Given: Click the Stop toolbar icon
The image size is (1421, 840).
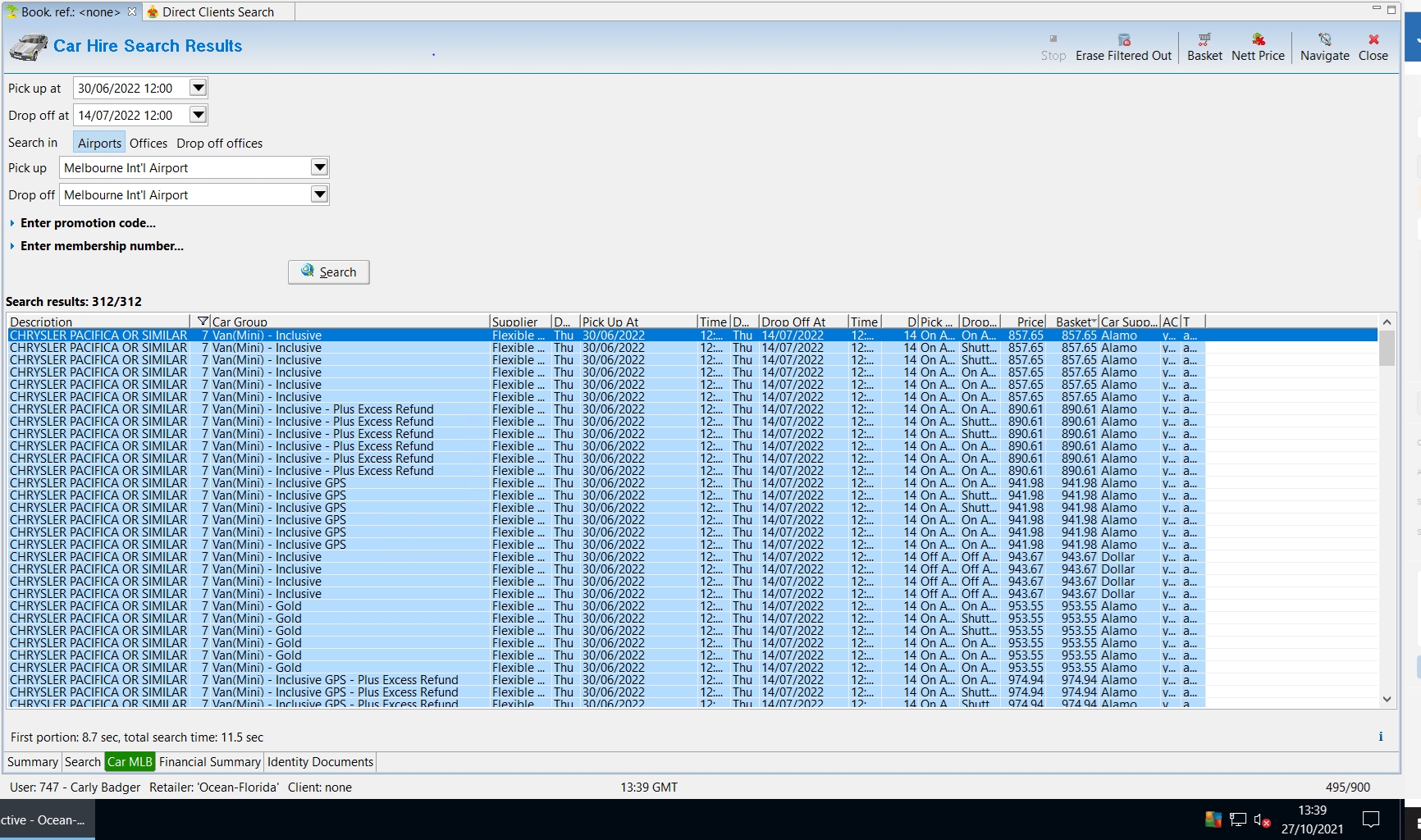Looking at the screenshot, I should click(x=1053, y=39).
